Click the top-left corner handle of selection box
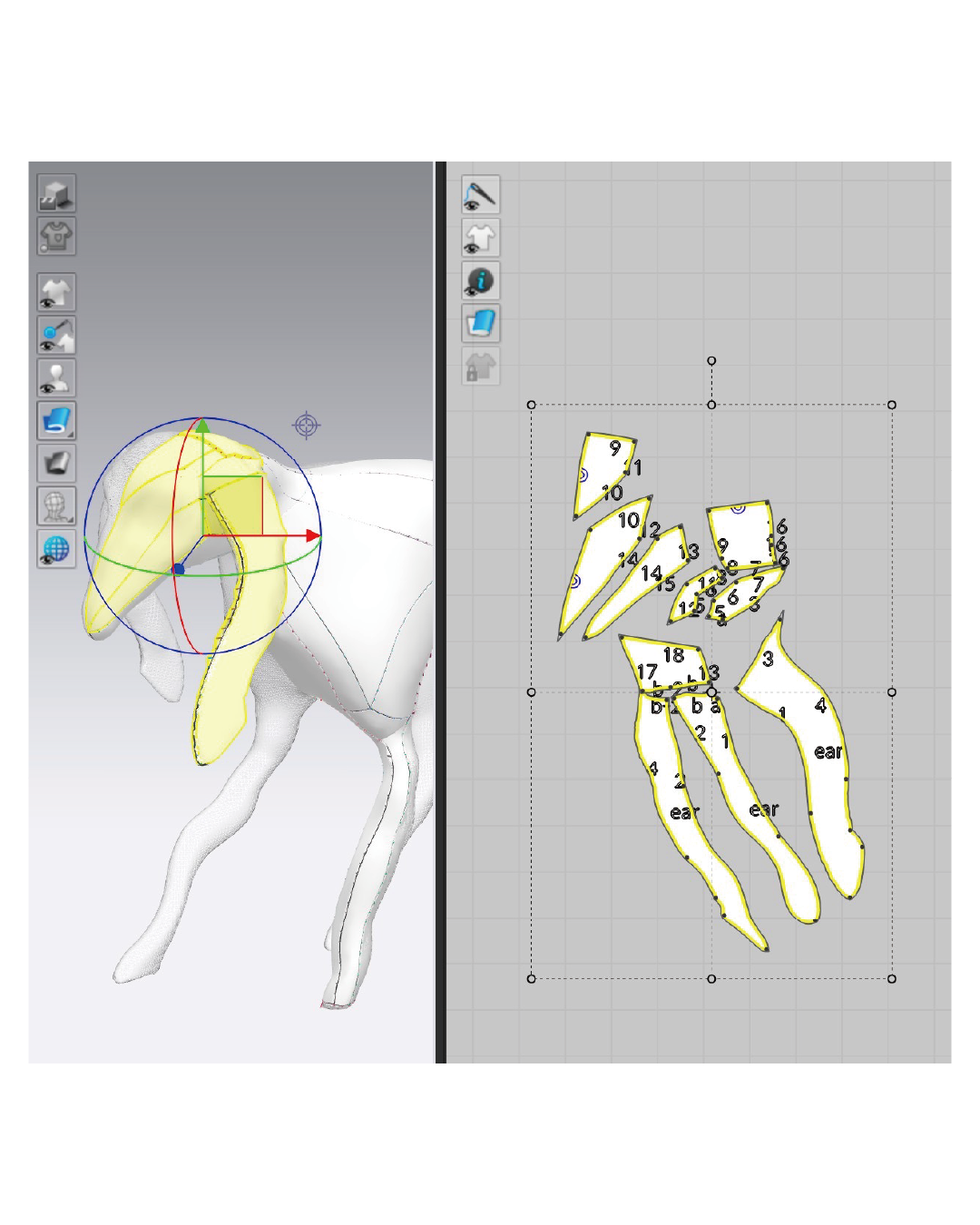Viewport: 980px width, 1225px height. (x=532, y=405)
